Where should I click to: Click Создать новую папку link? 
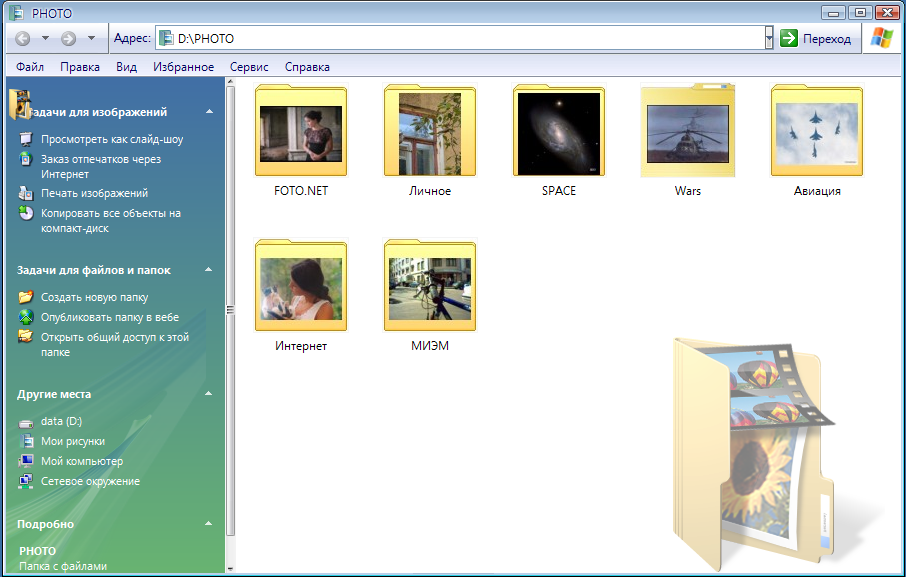[x=94, y=297]
